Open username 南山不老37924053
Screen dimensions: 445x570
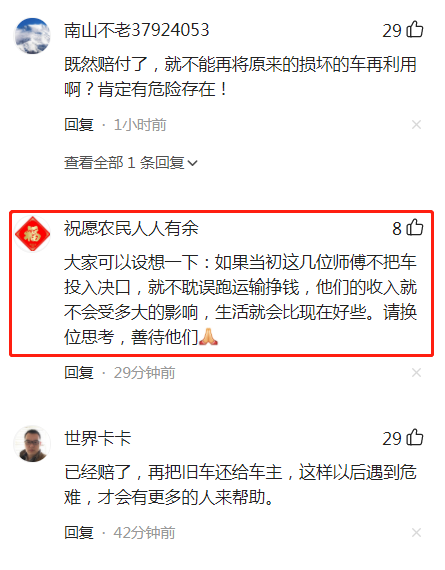coord(137,30)
